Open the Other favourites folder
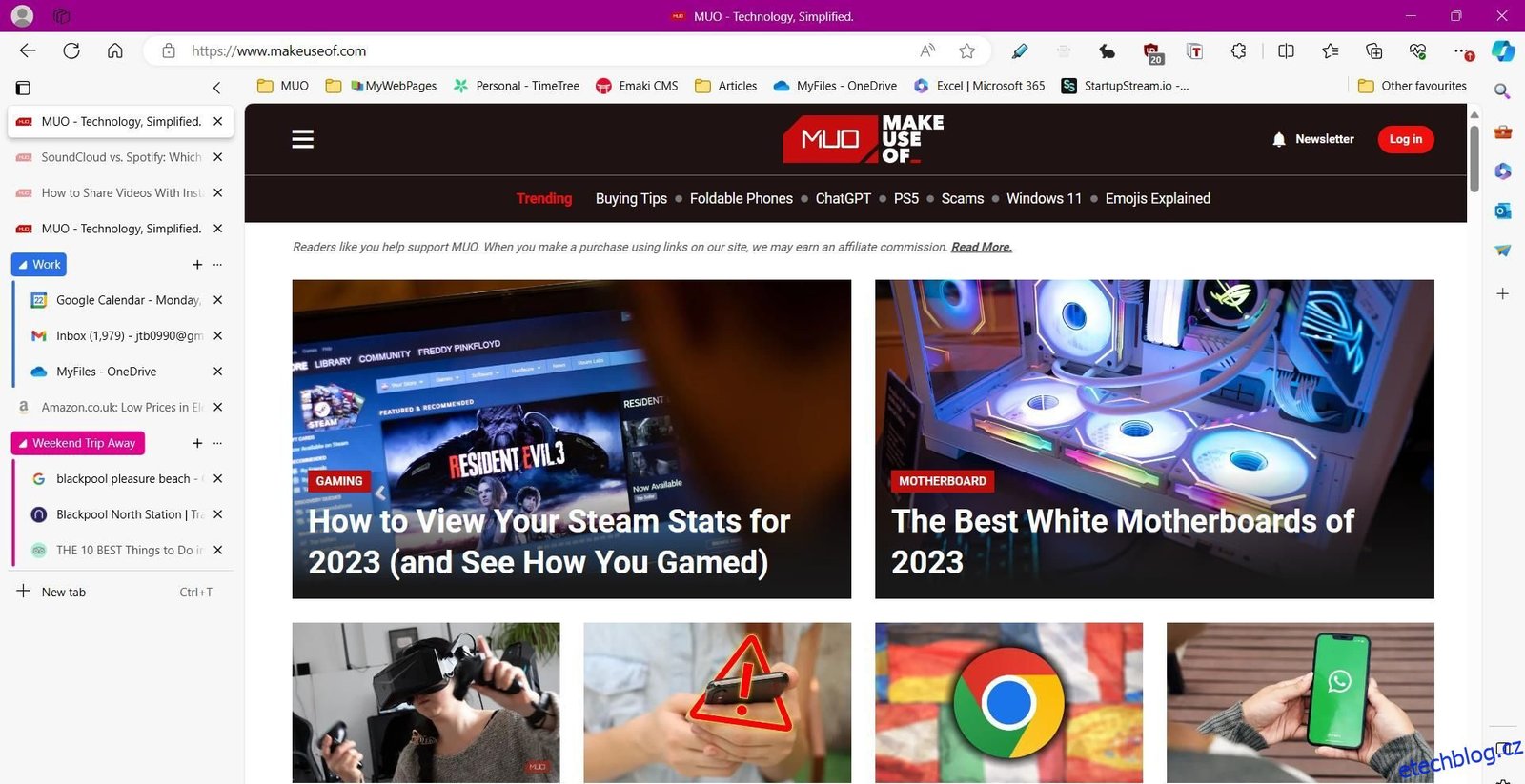This screenshot has height=784, width=1525. tap(1413, 86)
